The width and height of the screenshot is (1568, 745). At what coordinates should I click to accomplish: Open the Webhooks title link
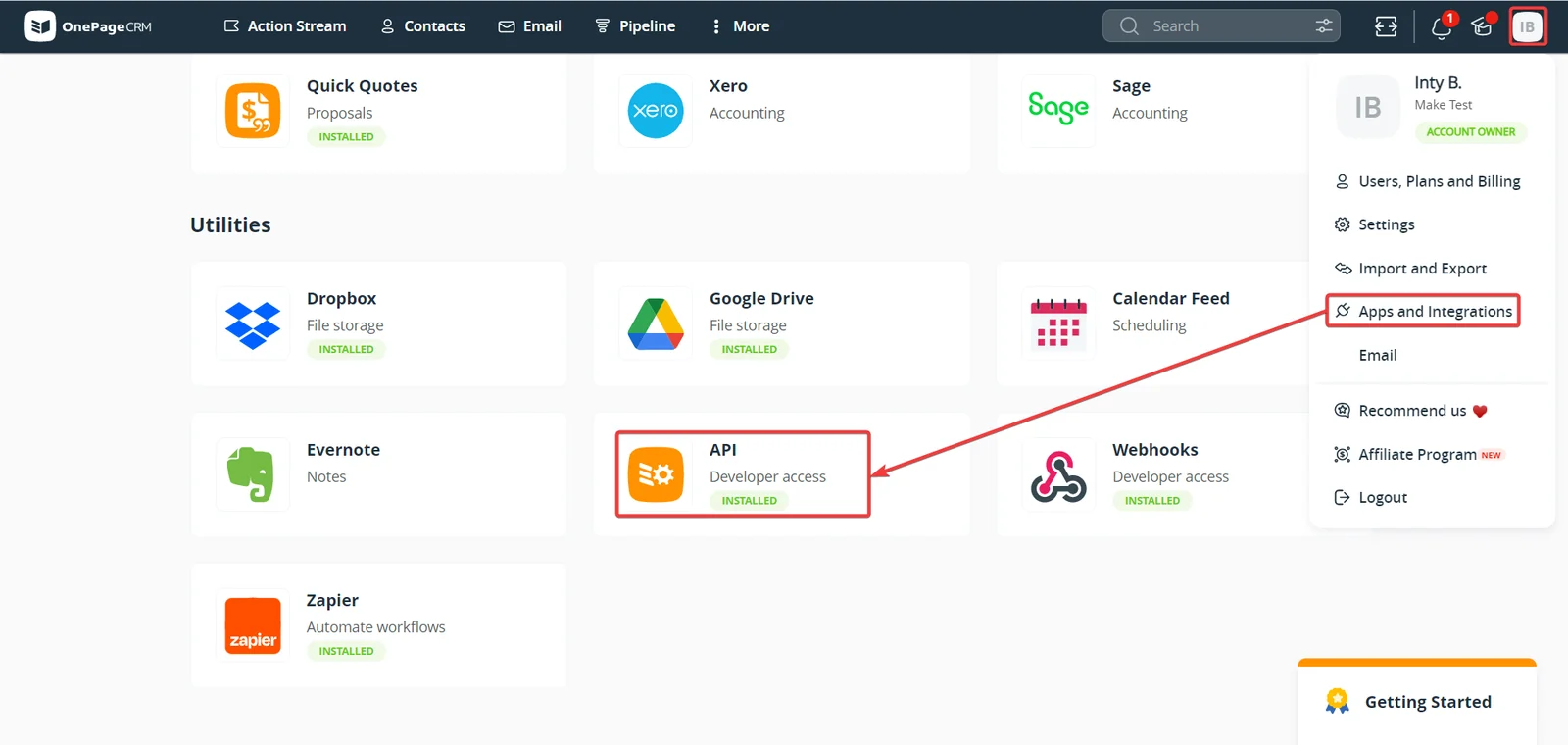point(1155,450)
